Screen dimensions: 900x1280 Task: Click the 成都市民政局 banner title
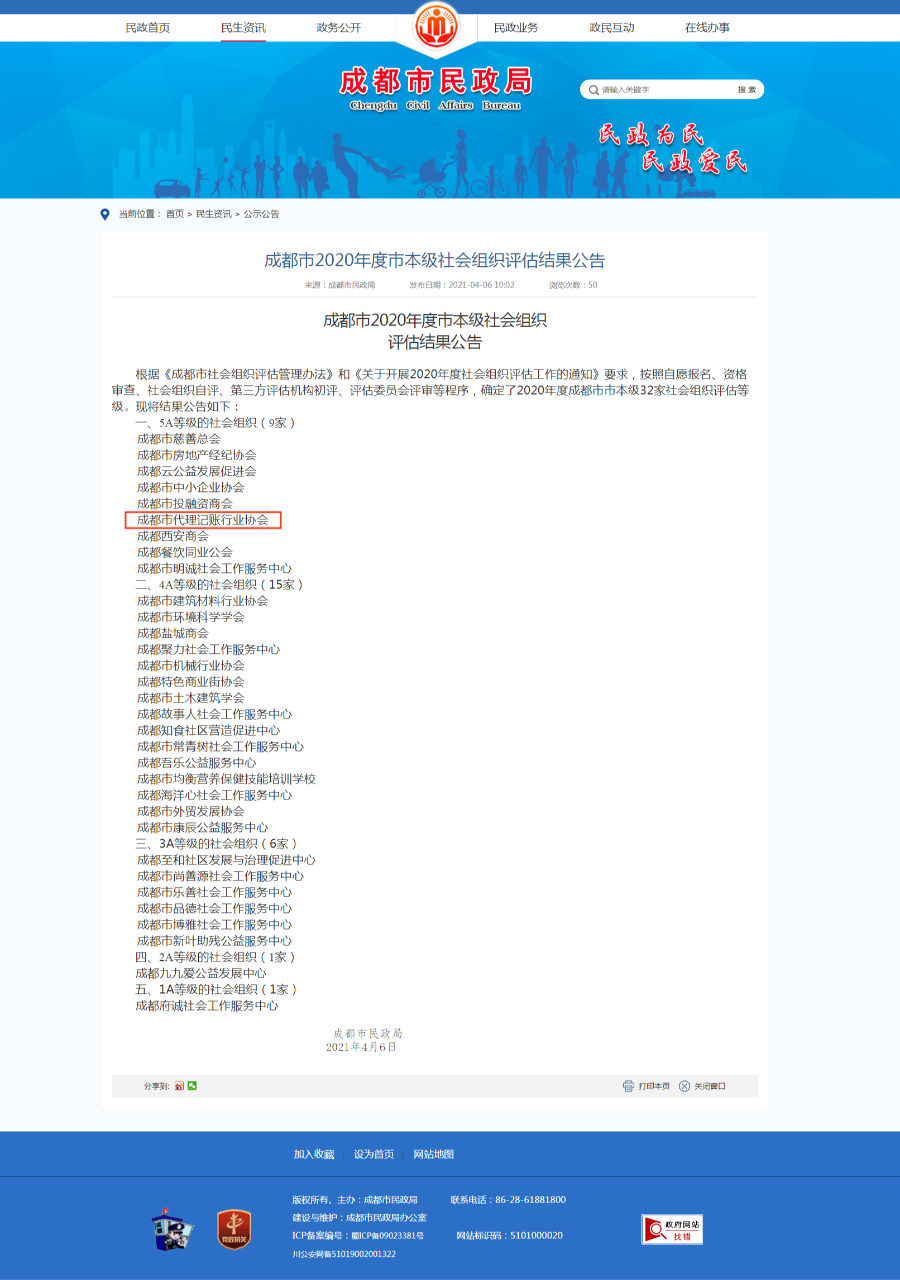pos(435,80)
